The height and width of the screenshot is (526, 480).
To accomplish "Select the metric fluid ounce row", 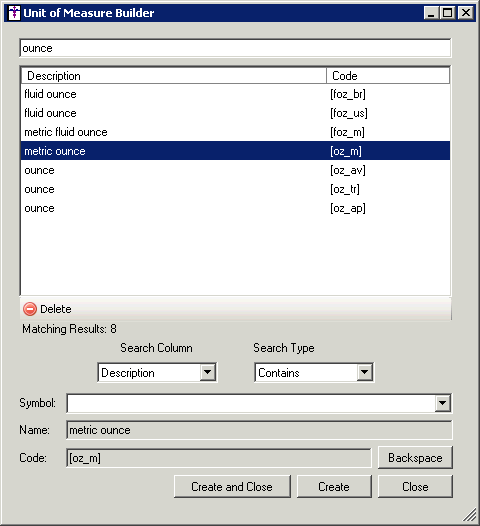I will point(235,132).
